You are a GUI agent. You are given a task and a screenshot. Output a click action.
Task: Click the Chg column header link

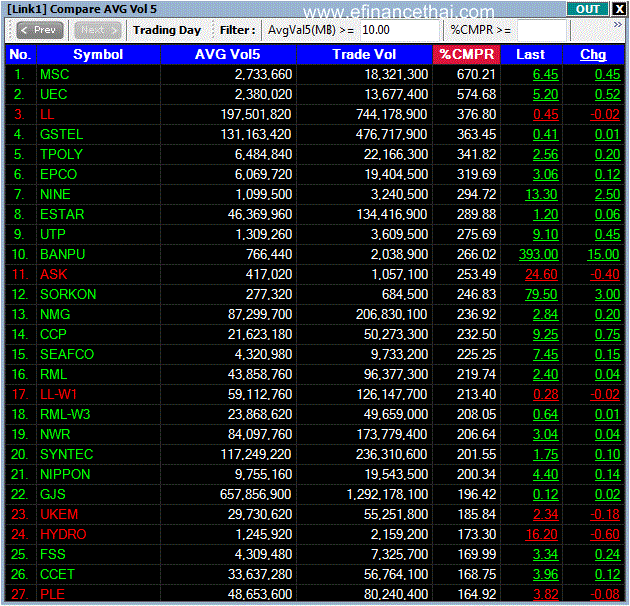tap(593, 54)
